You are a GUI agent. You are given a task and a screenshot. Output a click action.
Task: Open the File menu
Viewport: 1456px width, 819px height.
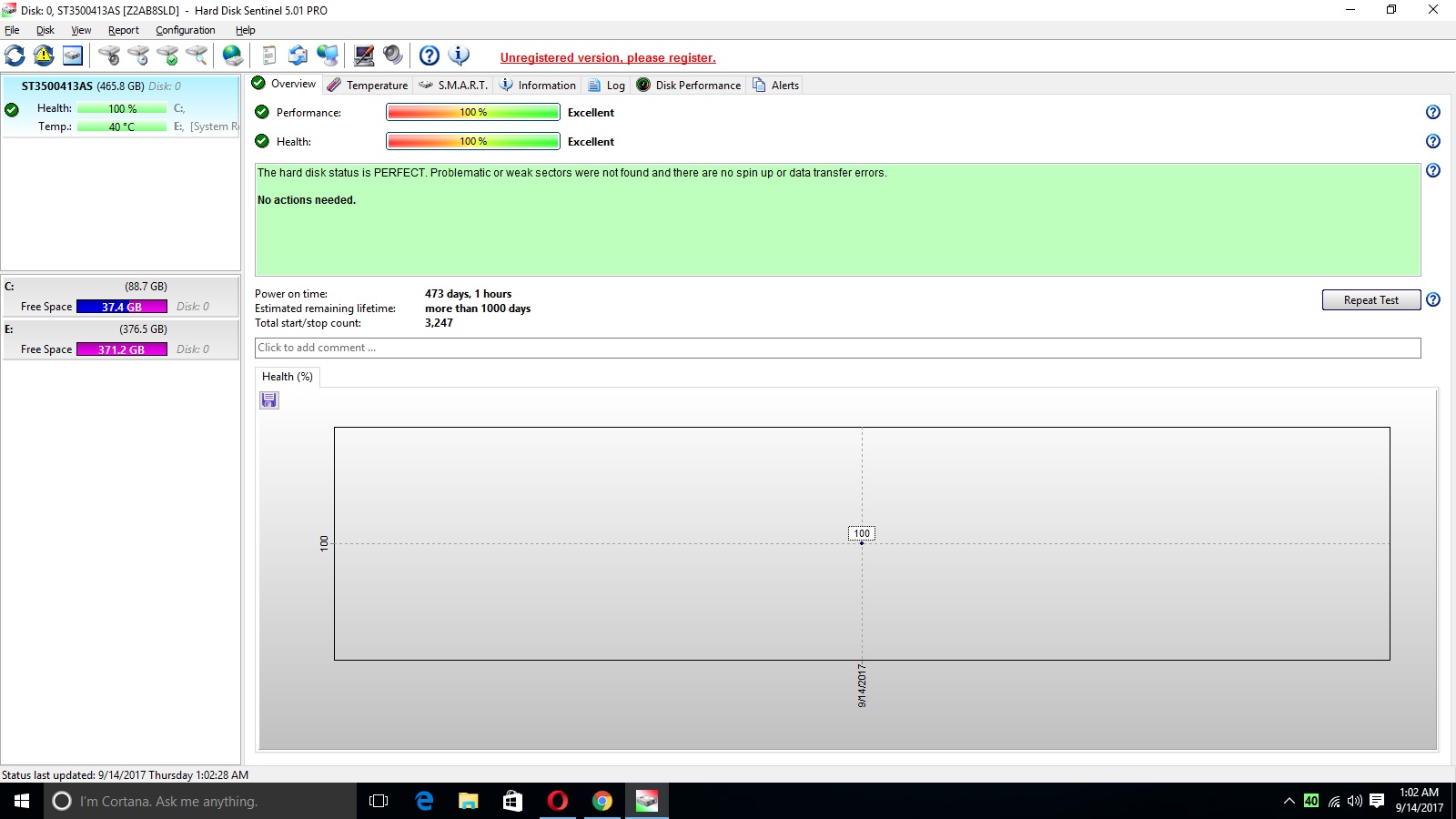tap(12, 30)
